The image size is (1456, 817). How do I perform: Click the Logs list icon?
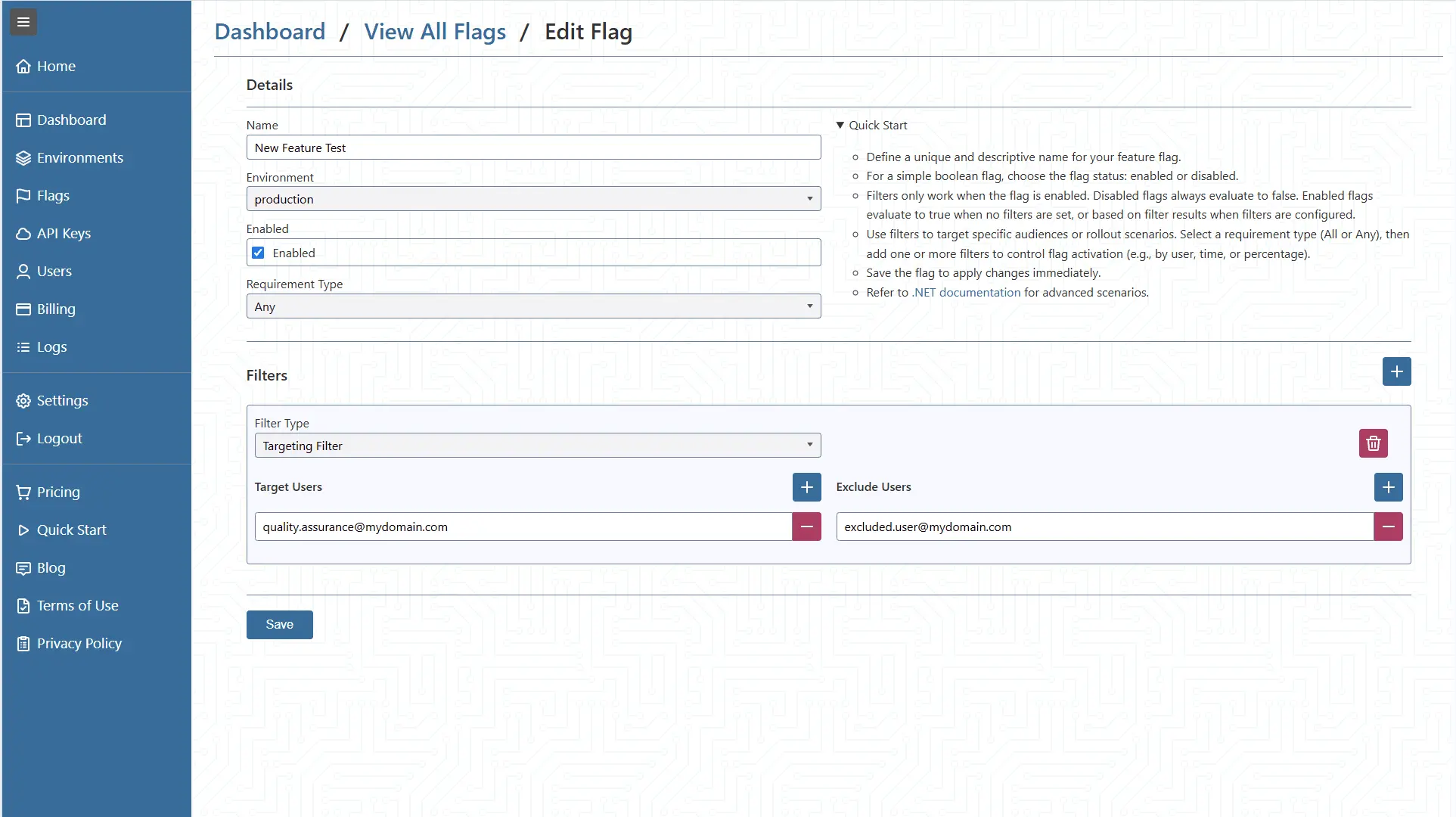coord(23,347)
